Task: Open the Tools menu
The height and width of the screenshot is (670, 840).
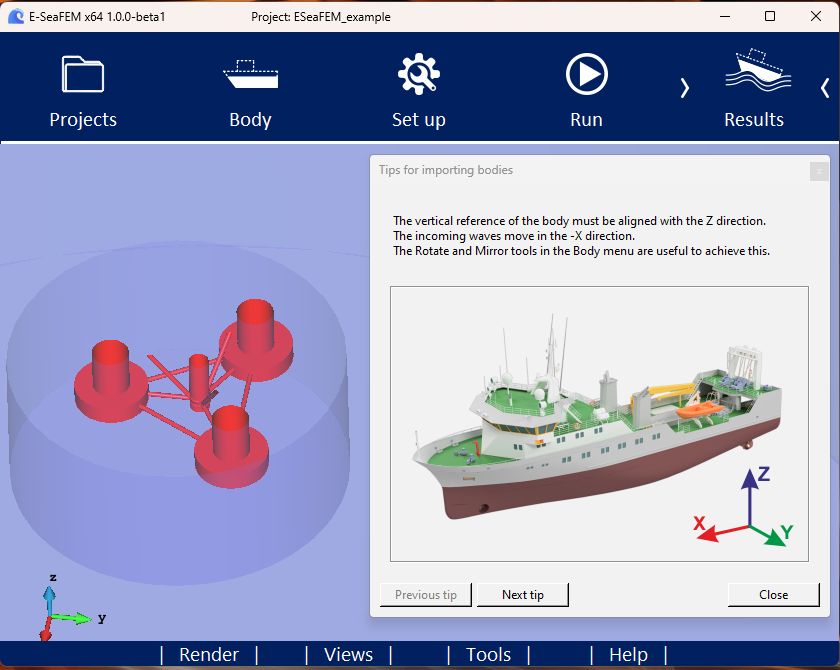Action: (x=489, y=654)
